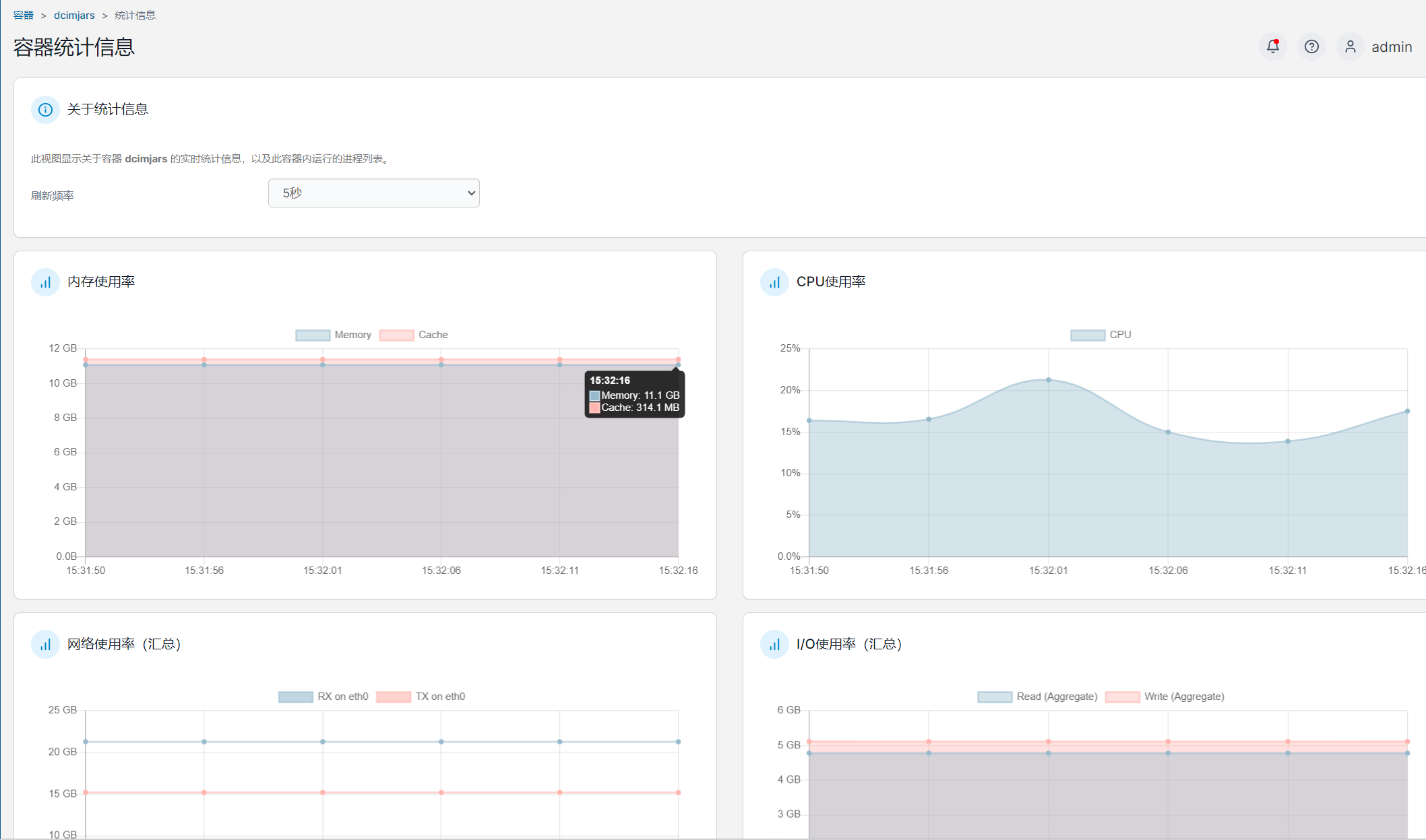This screenshot has width=1426, height=840.
Task: Click TX on eth0 red legend swatch
Action: pyautogui.click(x=394, y=697)
